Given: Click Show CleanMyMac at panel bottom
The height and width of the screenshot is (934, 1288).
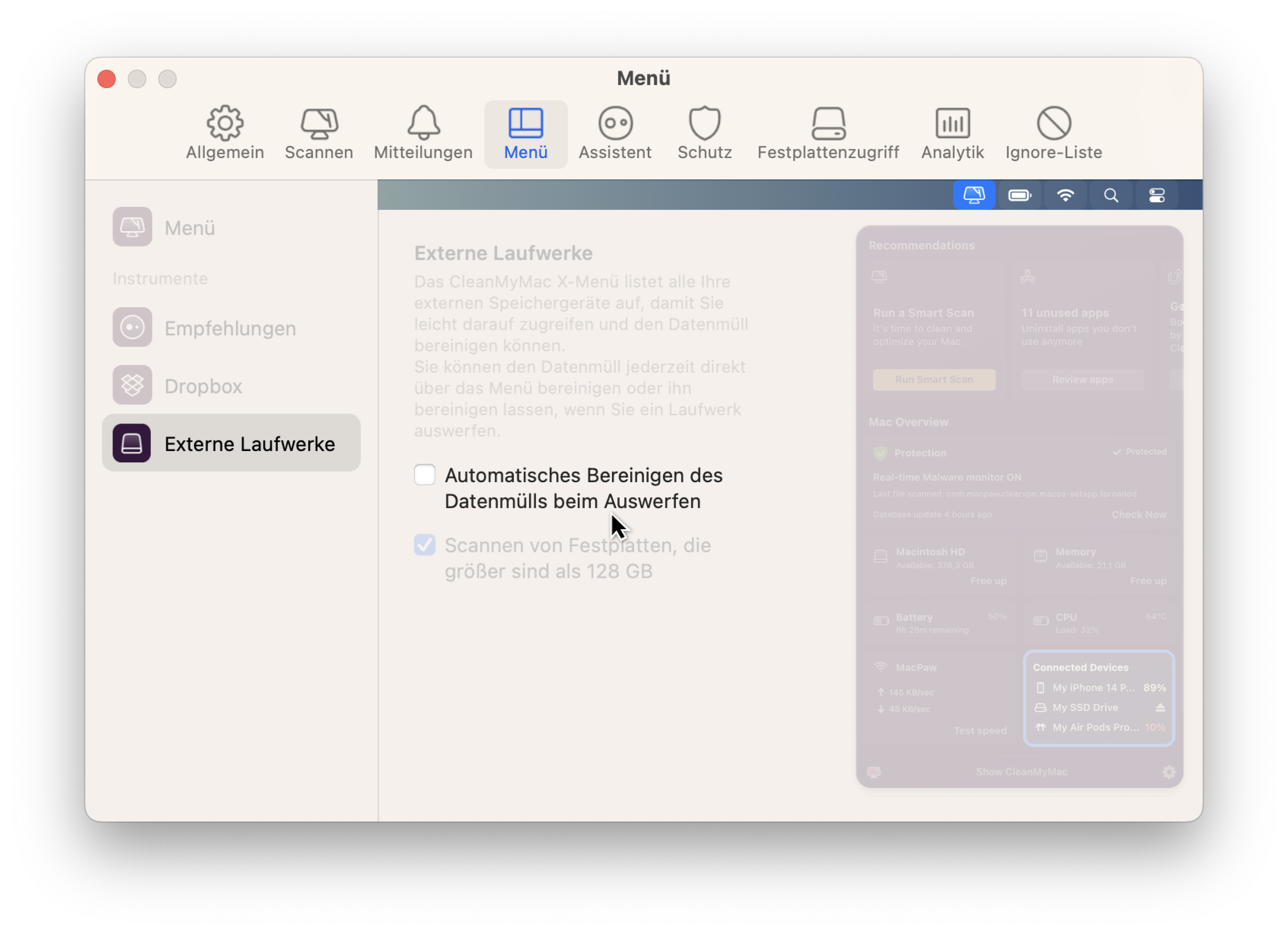Looking at the screenshot, I should tap(1022, 772).
